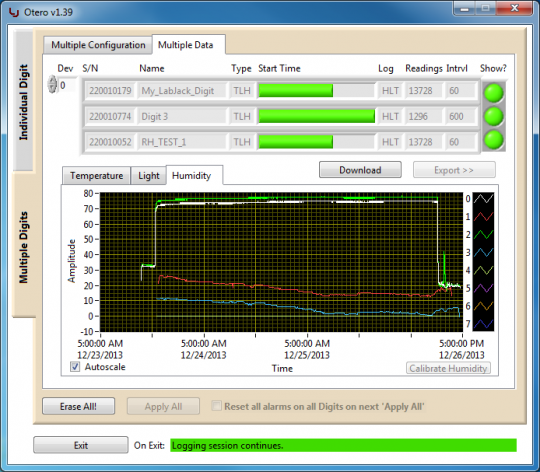Image resolution: width=540 pixels, height=472 pixels.
Task: Select the green plot 2 legend icon
Action: coord(484,234)
